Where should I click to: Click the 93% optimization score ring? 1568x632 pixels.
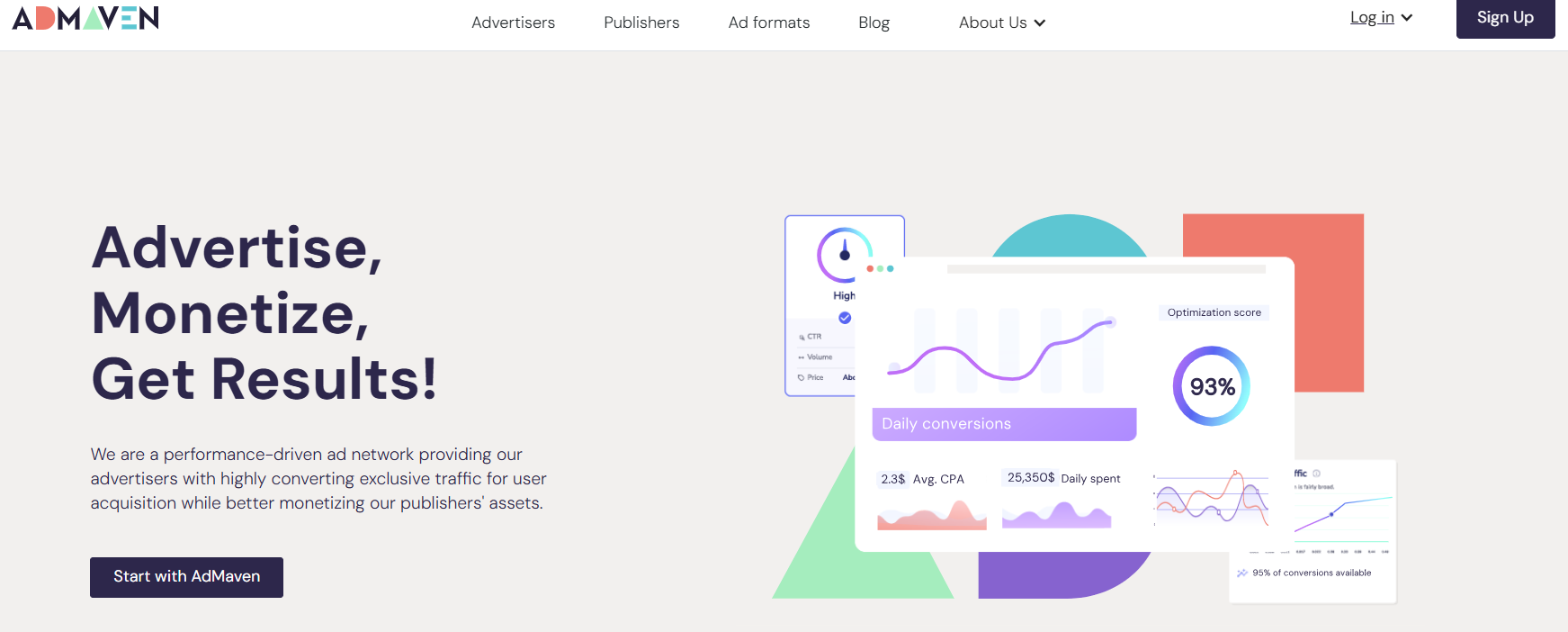pos(1212,386)
